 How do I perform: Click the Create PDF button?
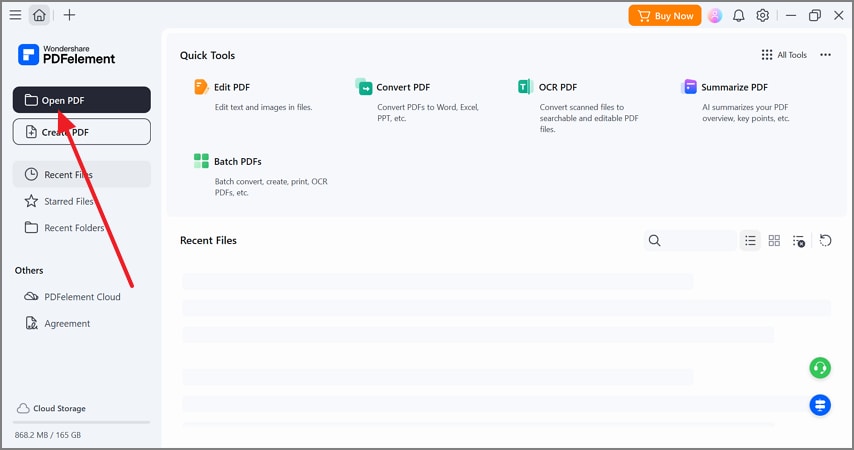click(82, 132)
